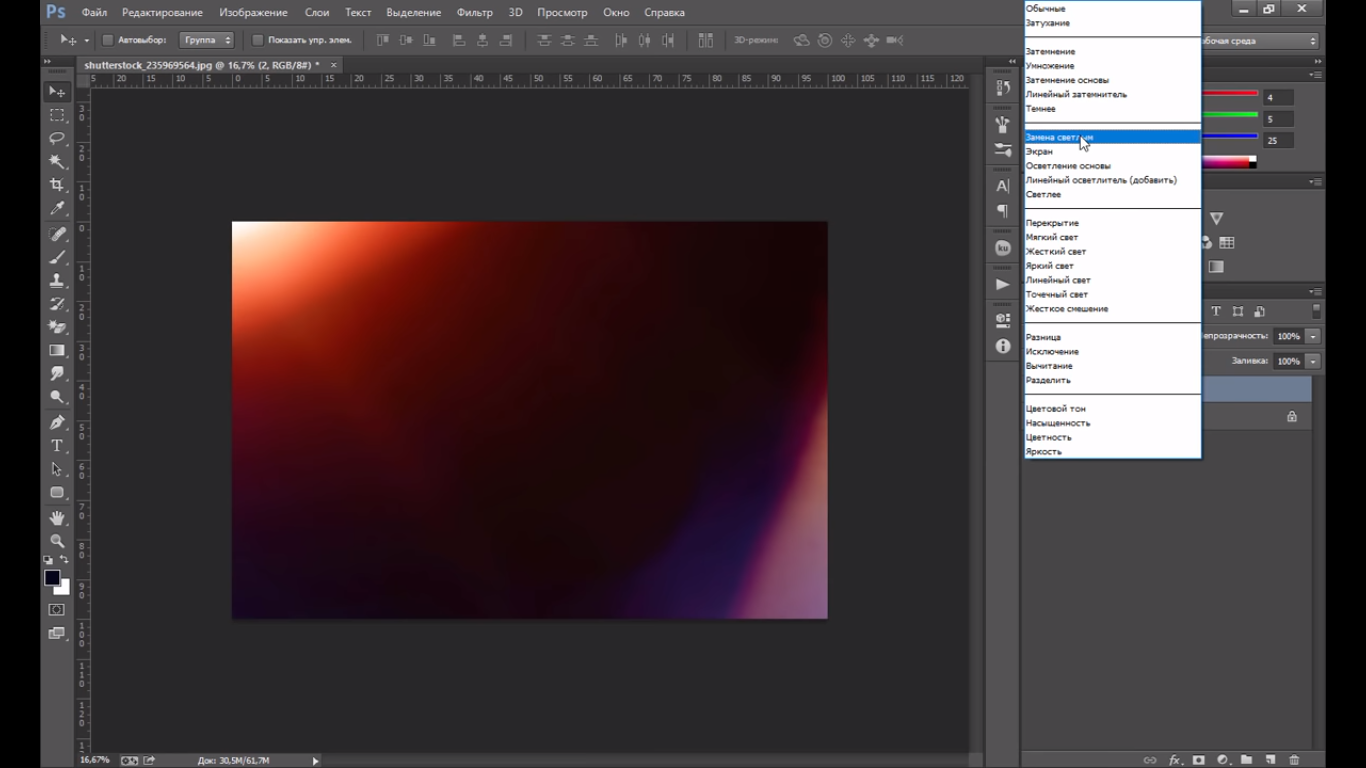The image size is (1366, 768).
Task: Enable the Автовыбор checkbox
Action: pyautogui.click(x=108, y=40)
